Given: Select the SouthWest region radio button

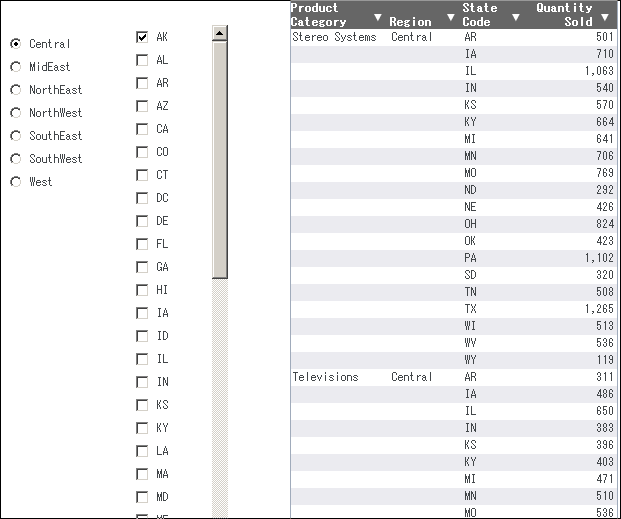Looking at the screenshot, I should coord(15,158).
